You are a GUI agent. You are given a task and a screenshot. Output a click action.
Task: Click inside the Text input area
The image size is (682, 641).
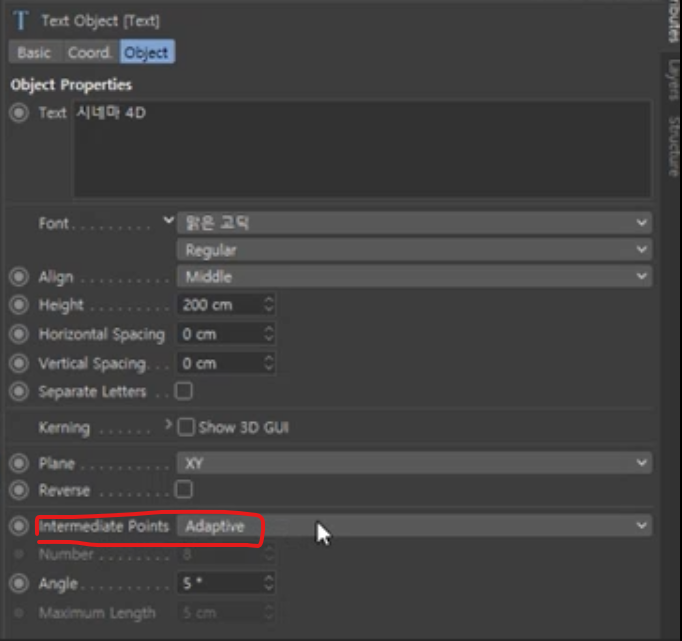click(362, 149)
